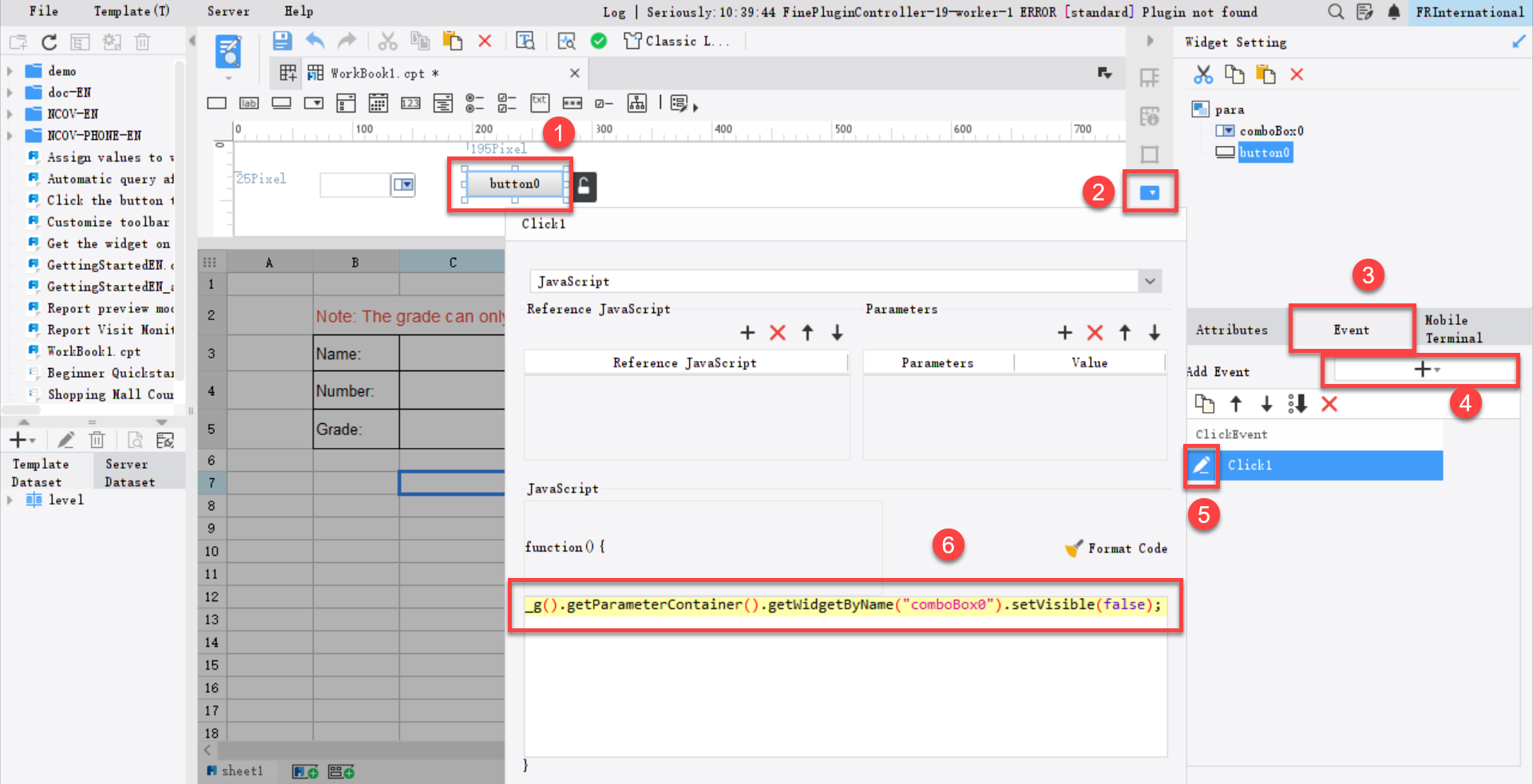Save the WorkBook1 template
1533x784 pixels.
point(282,41)
